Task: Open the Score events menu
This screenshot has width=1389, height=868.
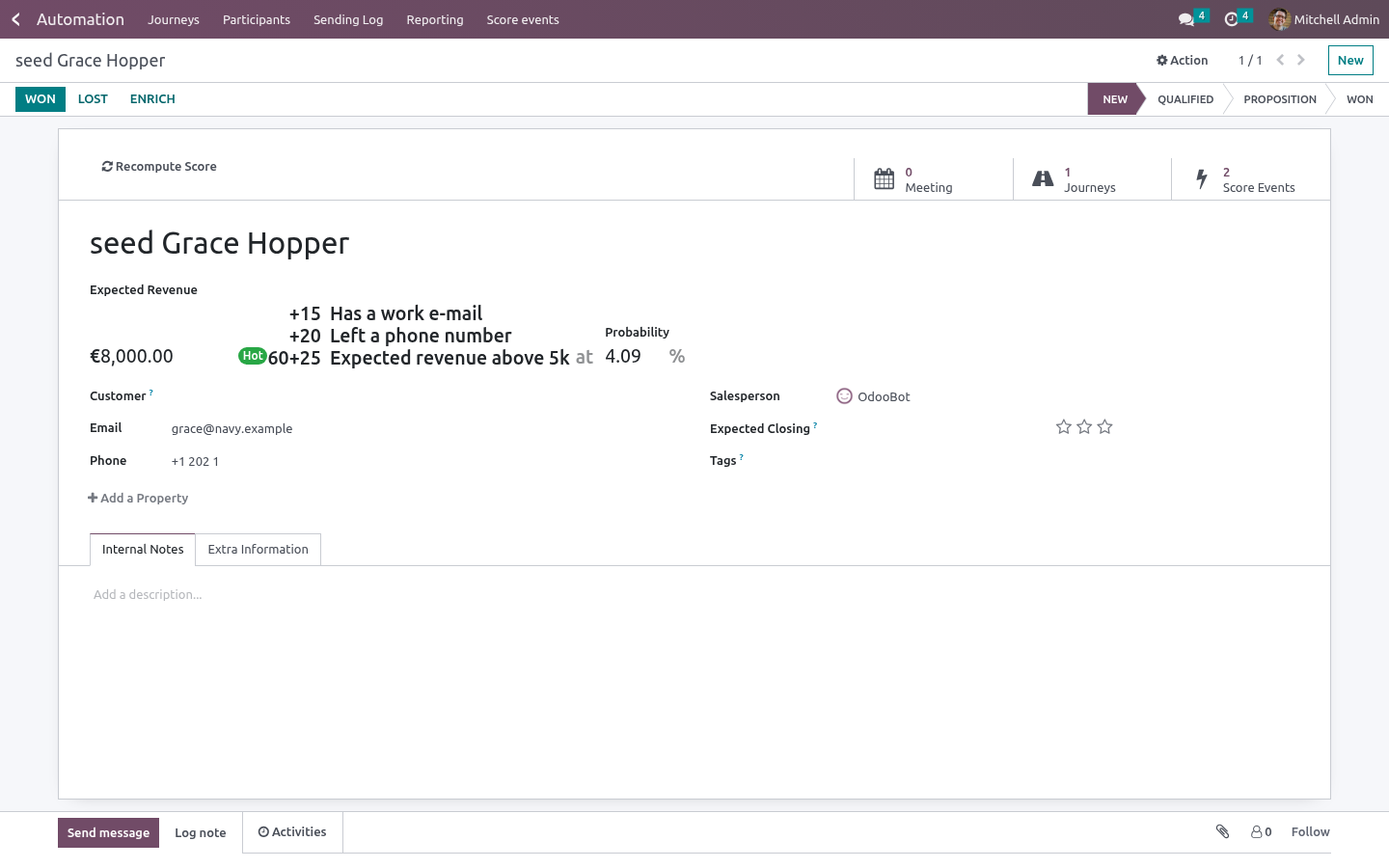Action: click(x=523, y=19)
